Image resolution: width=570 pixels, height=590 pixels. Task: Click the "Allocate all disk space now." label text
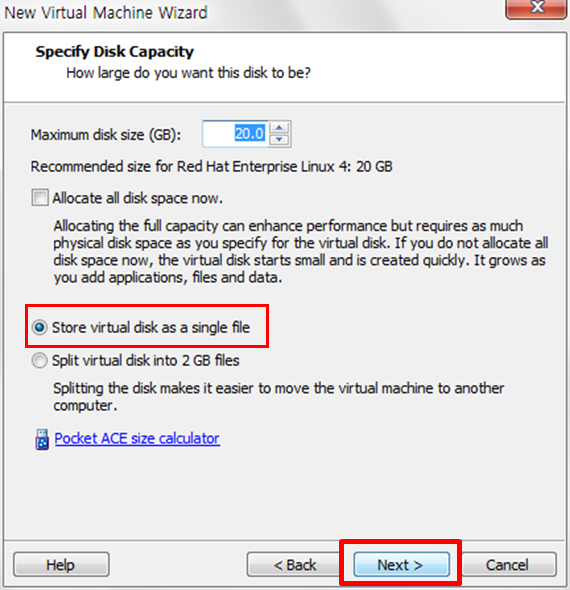click(137, 198)
